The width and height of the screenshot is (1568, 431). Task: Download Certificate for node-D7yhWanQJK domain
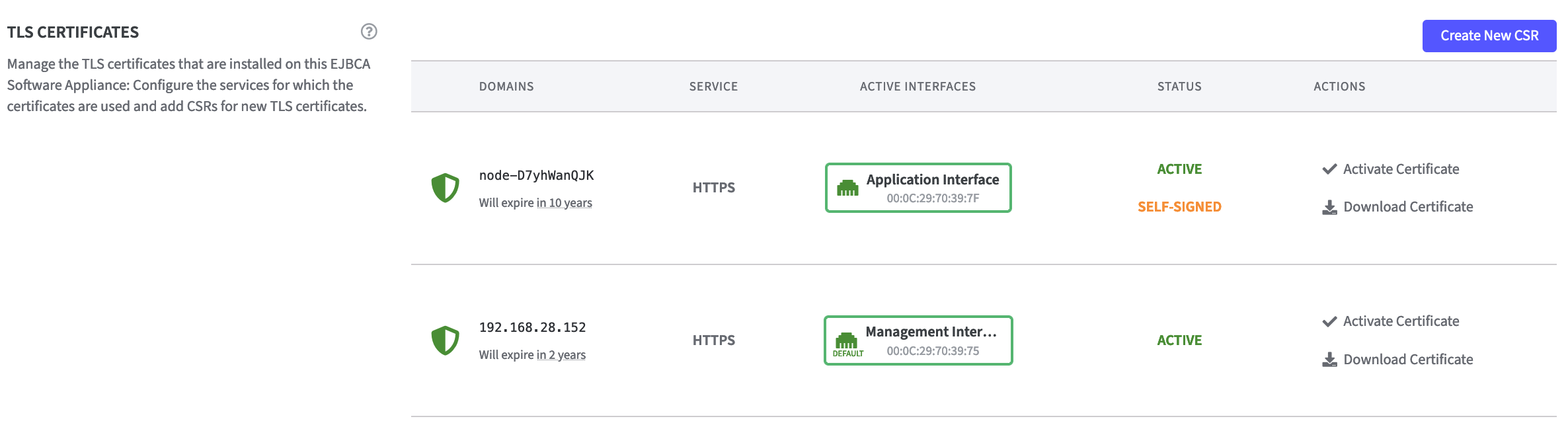click(x=1407, y=207)
